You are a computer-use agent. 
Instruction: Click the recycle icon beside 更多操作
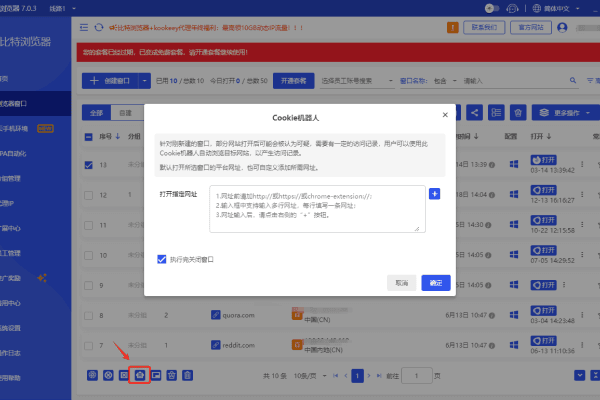[518, 113]
